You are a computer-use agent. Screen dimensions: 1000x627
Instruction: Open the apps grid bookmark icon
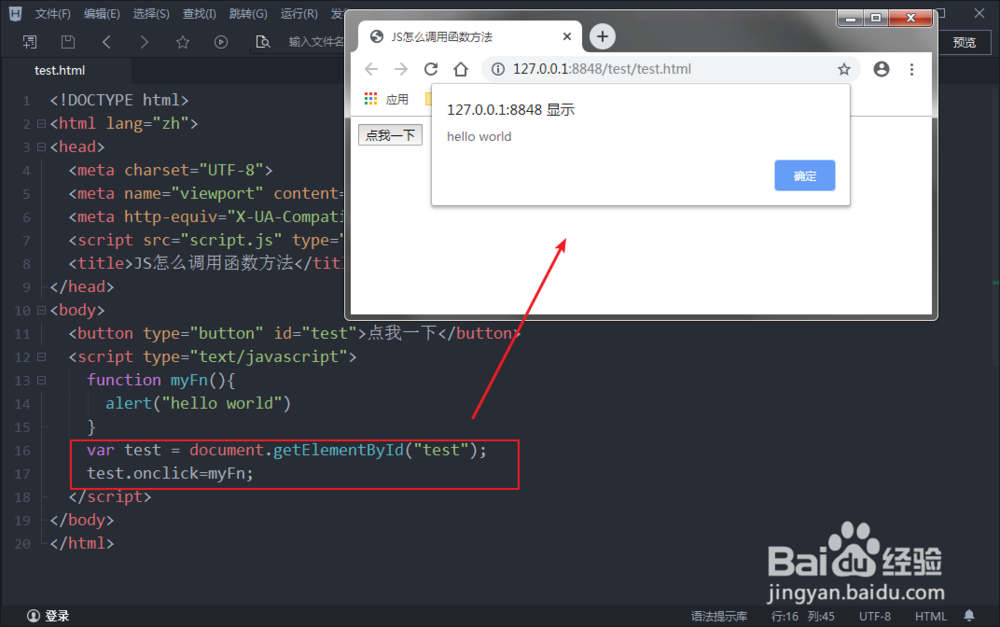371,99
